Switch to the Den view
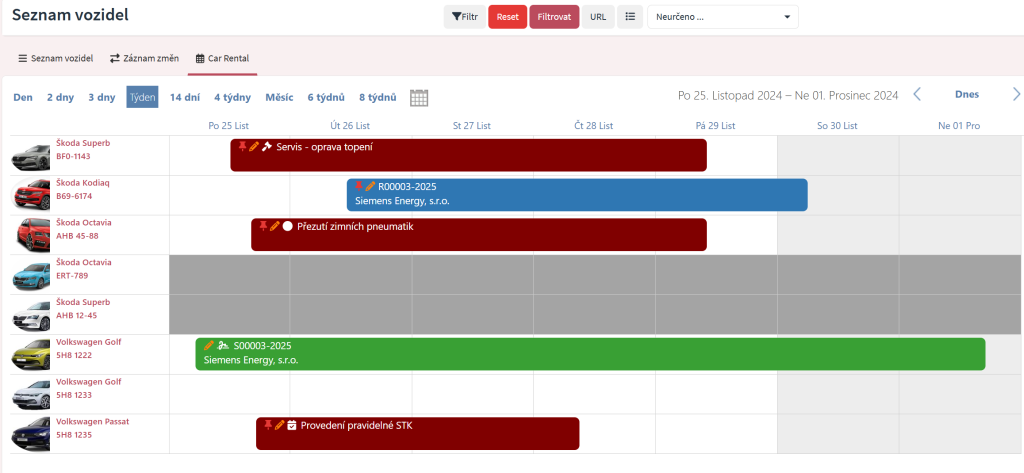Viewport: 1024px width, 473px height. tap(22, 97)
